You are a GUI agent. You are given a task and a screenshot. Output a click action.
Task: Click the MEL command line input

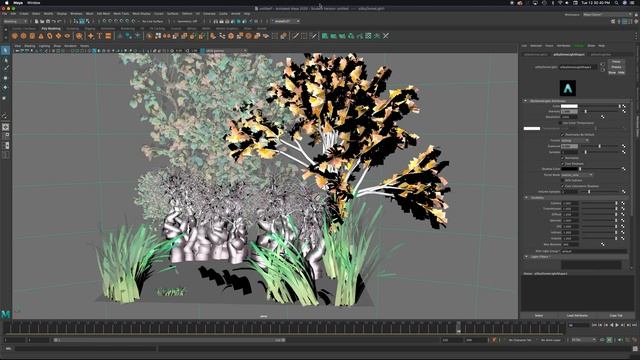tap(86, 349)
